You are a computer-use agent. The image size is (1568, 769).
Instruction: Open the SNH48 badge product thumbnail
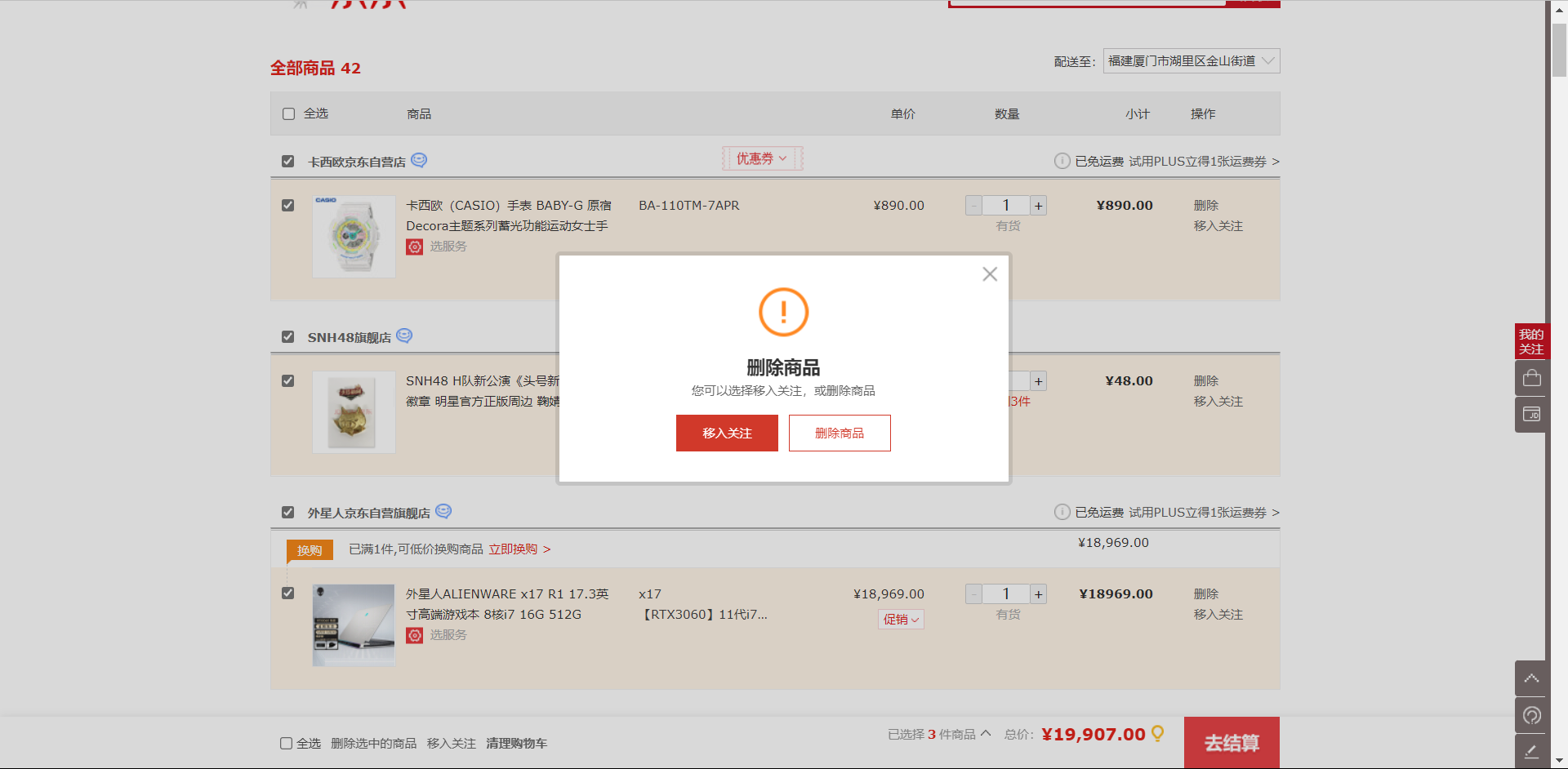[354, 412]
